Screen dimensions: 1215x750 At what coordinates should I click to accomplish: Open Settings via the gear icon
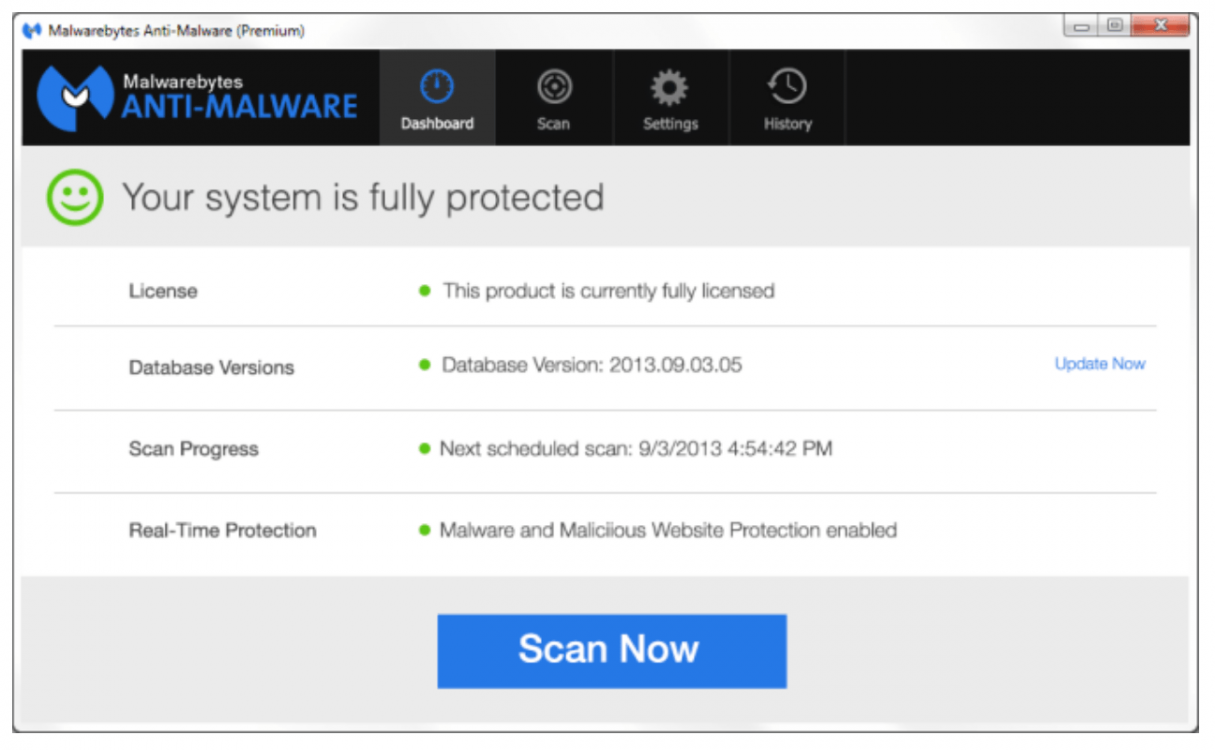pyautogui.click(x=670, y=88)
